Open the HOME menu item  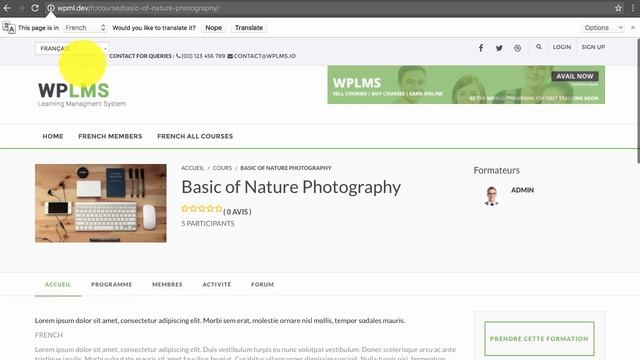53,136
